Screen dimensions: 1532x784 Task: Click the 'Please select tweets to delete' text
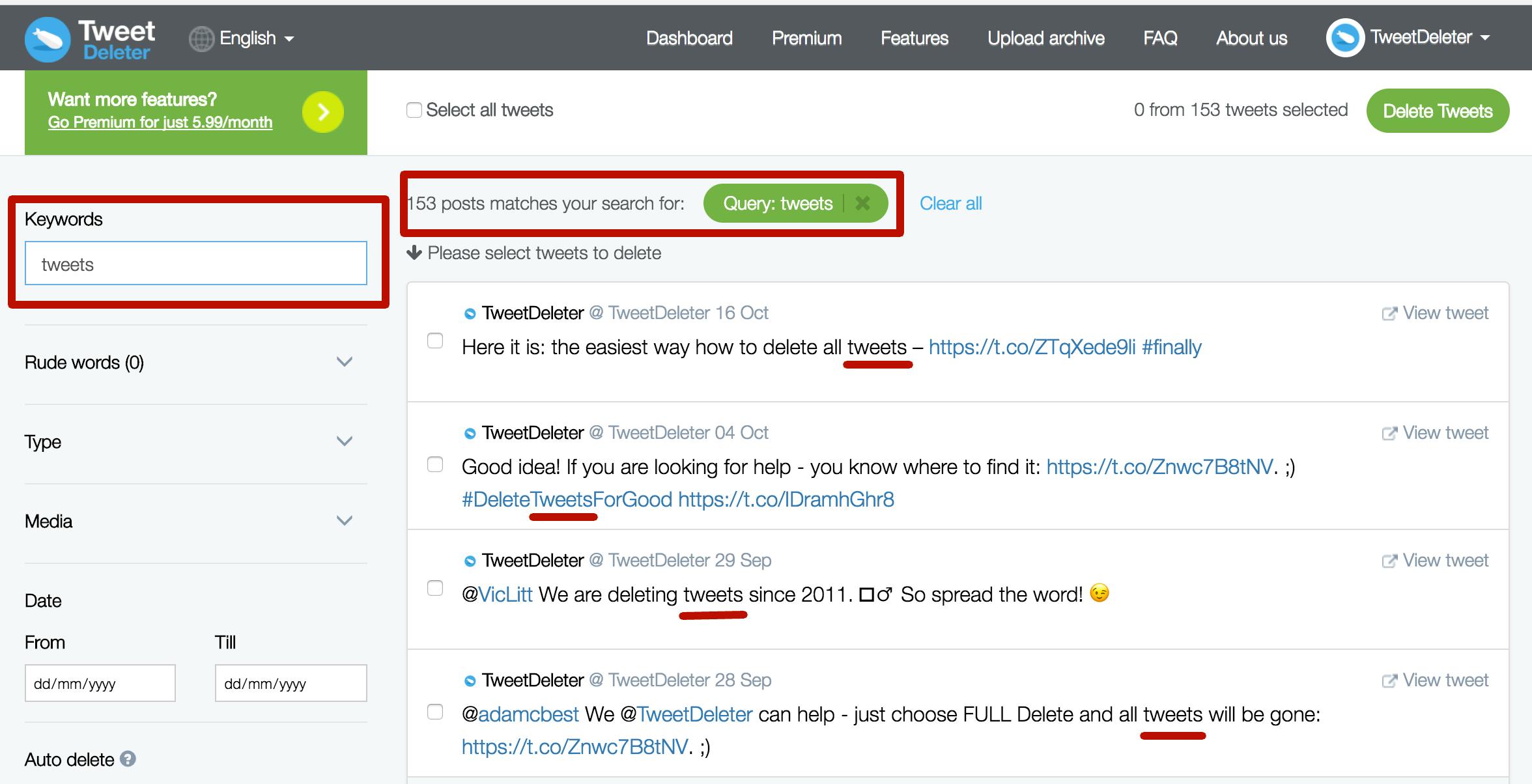pos(544,253)
